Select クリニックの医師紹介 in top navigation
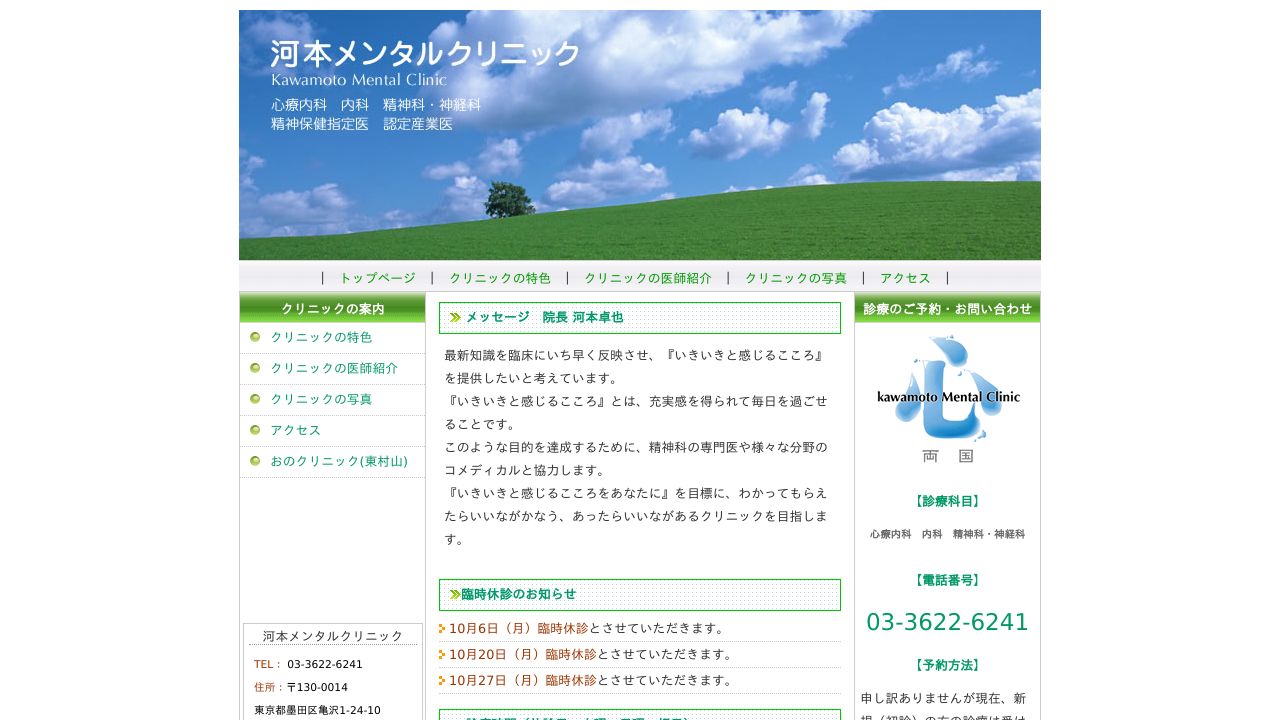This screenshot has height=720, width=1280. tap(648, 278)
